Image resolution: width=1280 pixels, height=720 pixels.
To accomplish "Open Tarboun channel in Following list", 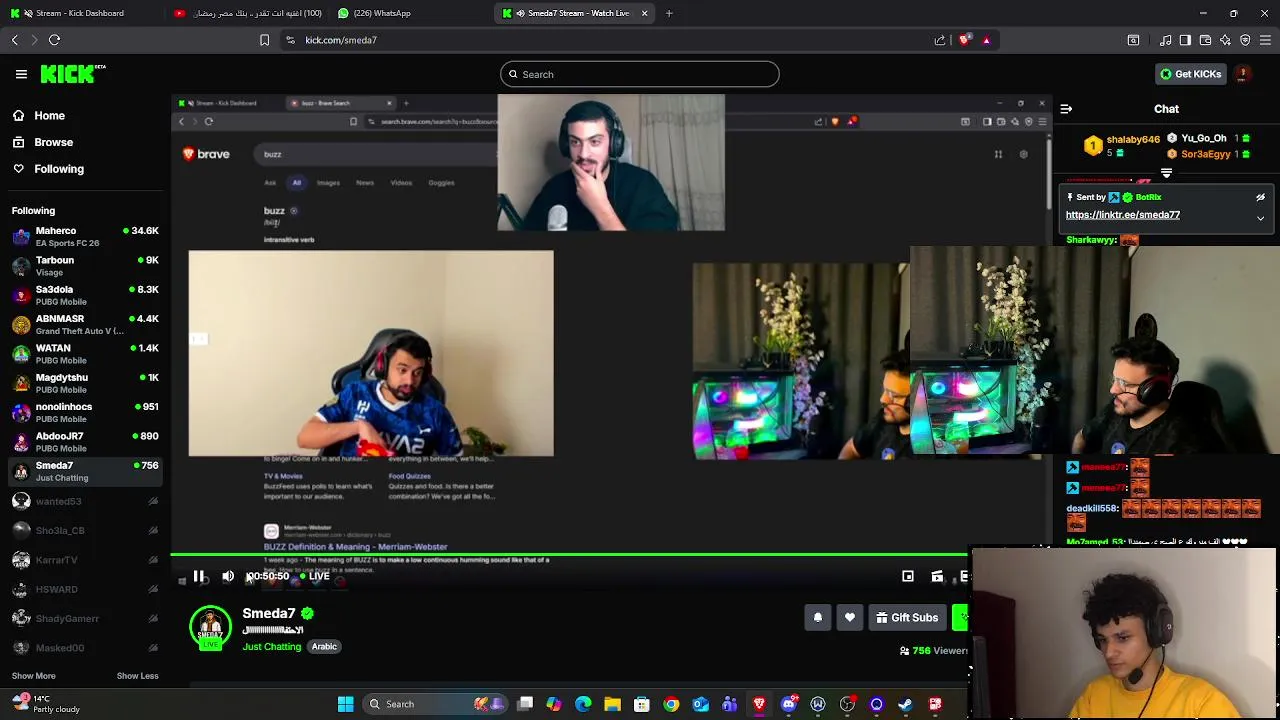I will 85,266.
